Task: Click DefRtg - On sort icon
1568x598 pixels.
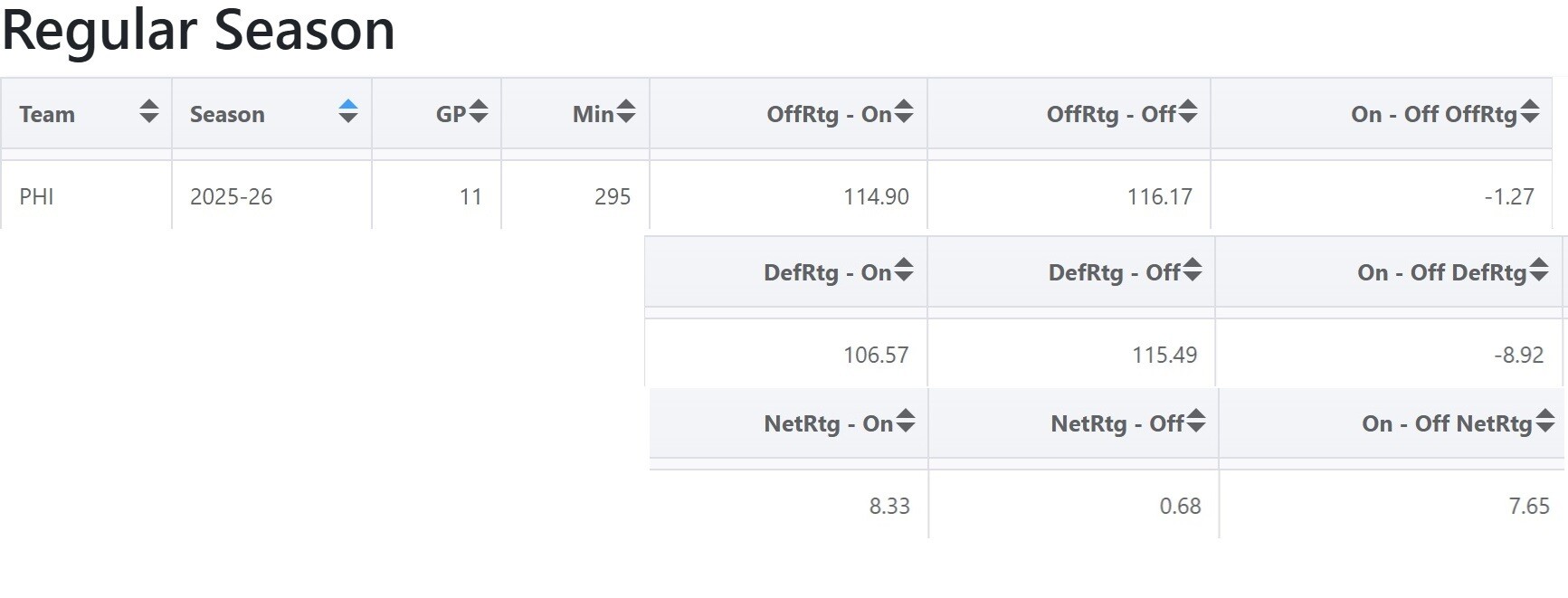Action: click(903, 271)
